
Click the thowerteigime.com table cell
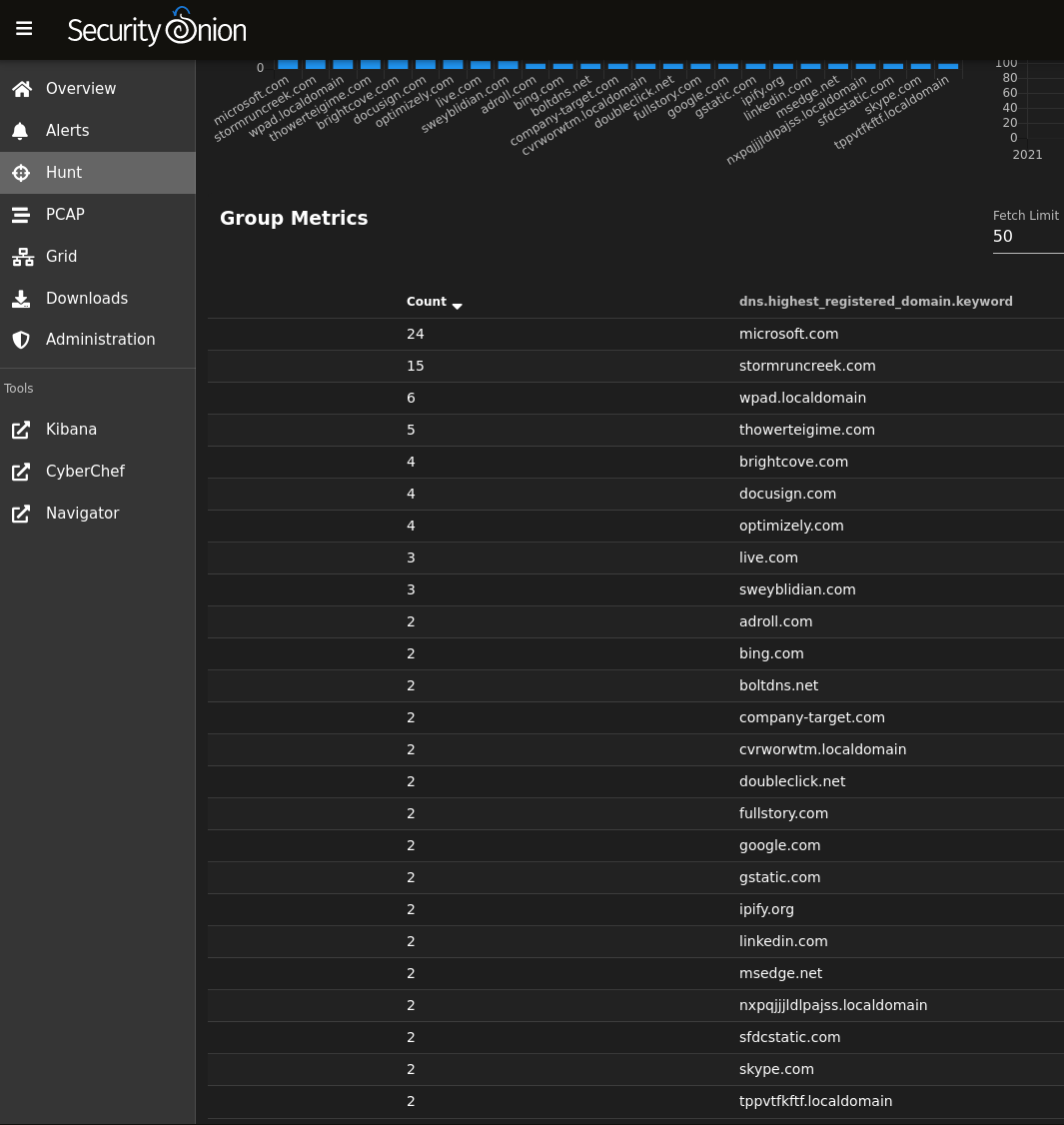click(x=806, y=430)
